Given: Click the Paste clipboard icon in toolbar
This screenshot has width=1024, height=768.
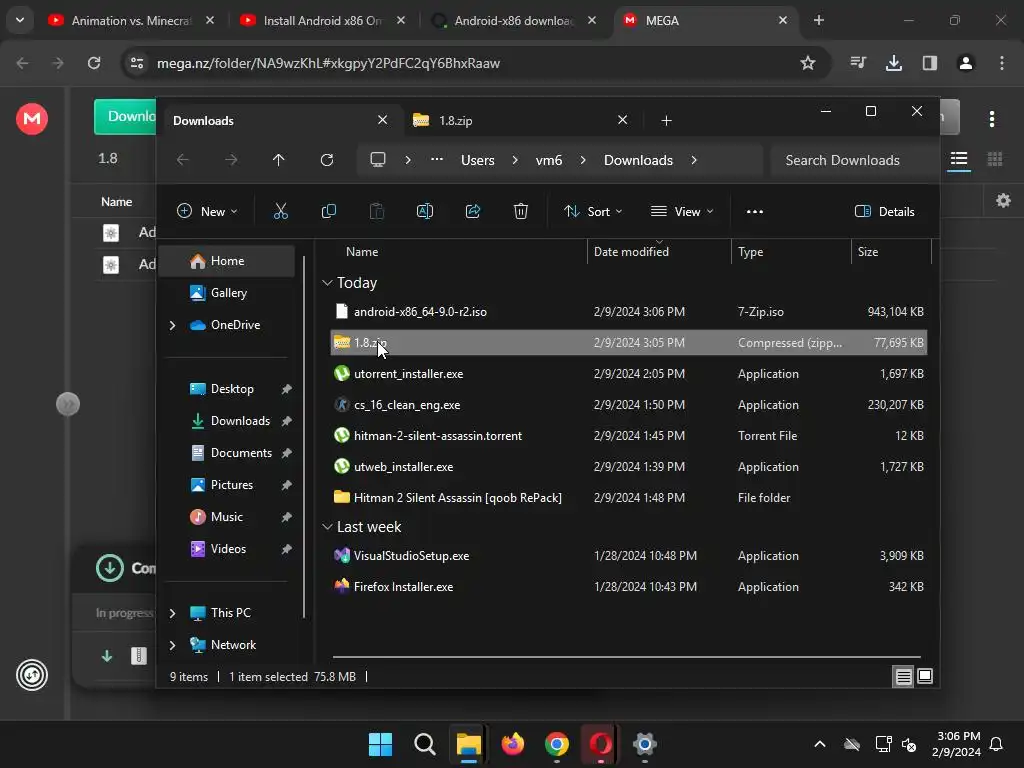Looking at the screenshot, I should 377,211.
